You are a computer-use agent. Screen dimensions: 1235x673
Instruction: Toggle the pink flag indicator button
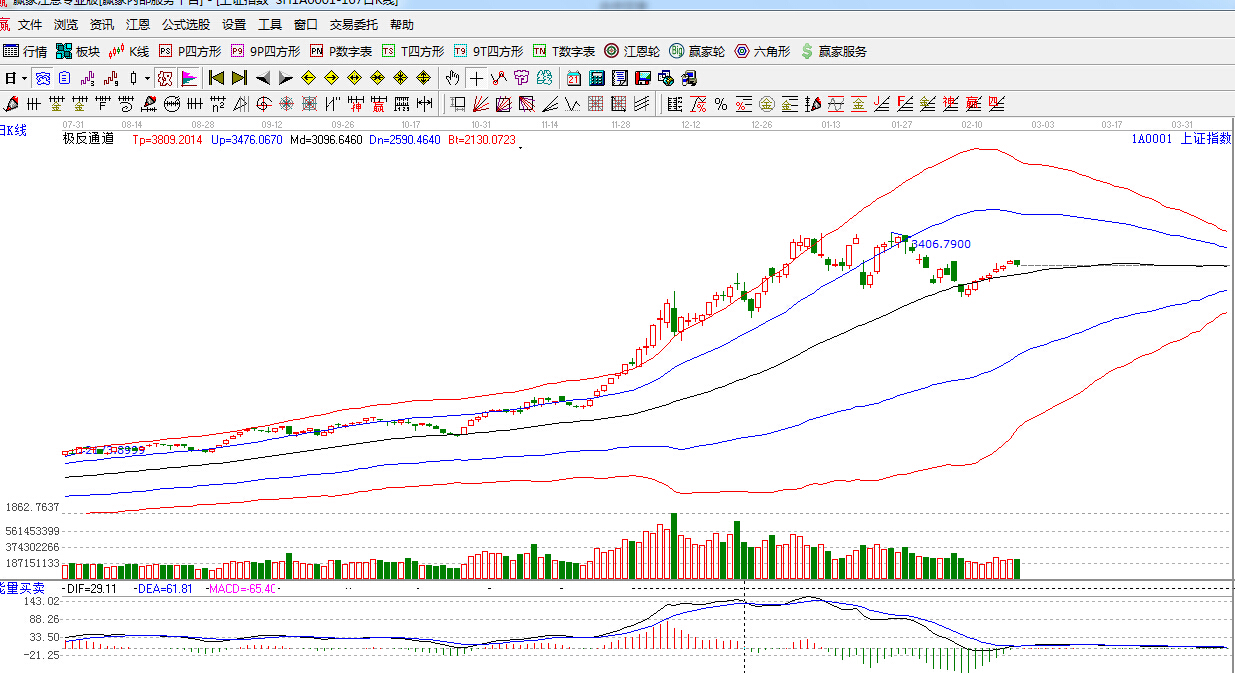(x=189, y=78)
